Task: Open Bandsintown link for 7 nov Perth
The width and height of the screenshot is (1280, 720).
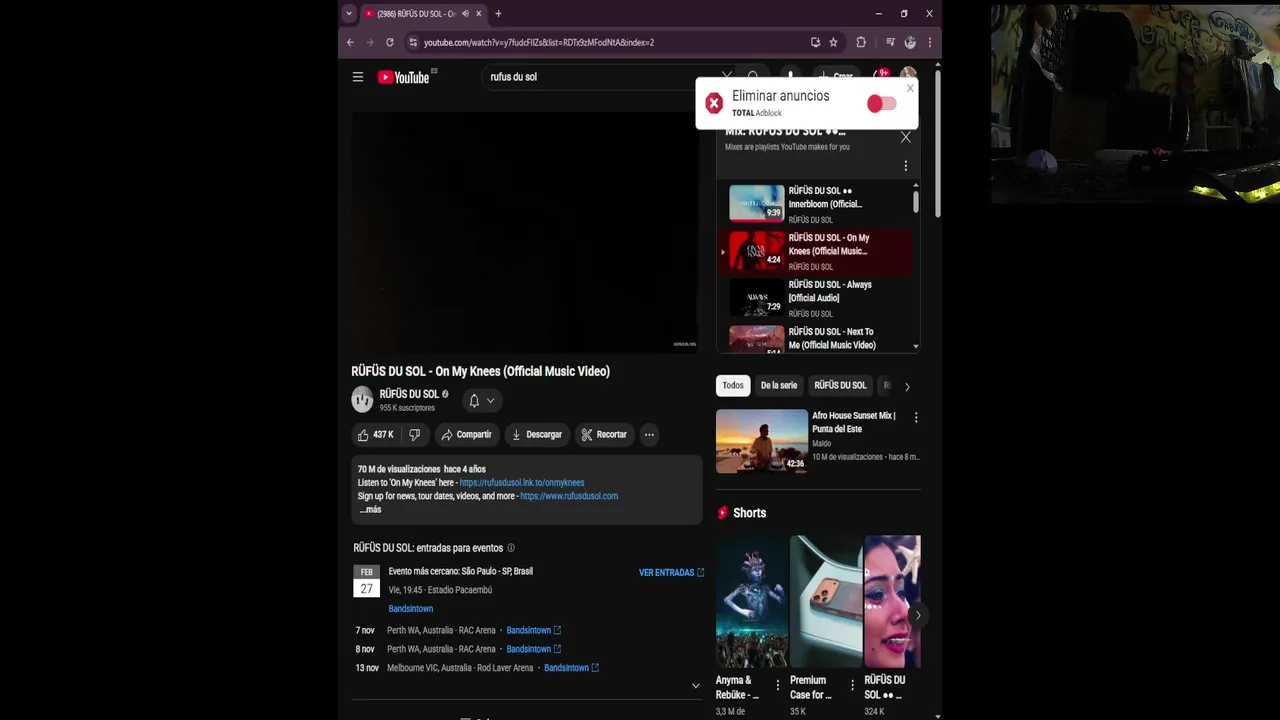Action: tap(533, 631)
